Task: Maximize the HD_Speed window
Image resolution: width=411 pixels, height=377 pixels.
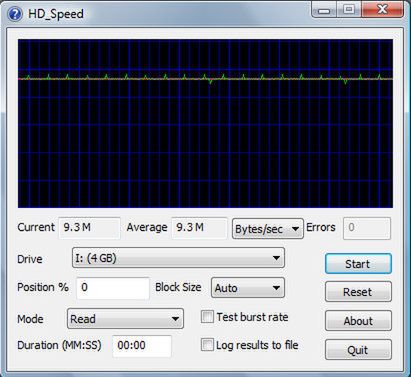Action: [349, 10]
